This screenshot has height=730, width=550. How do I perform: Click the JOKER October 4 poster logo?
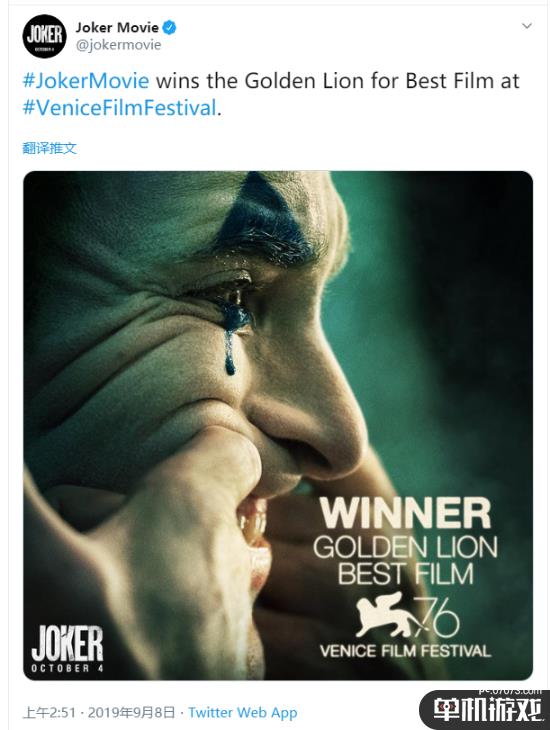point(68,649)
